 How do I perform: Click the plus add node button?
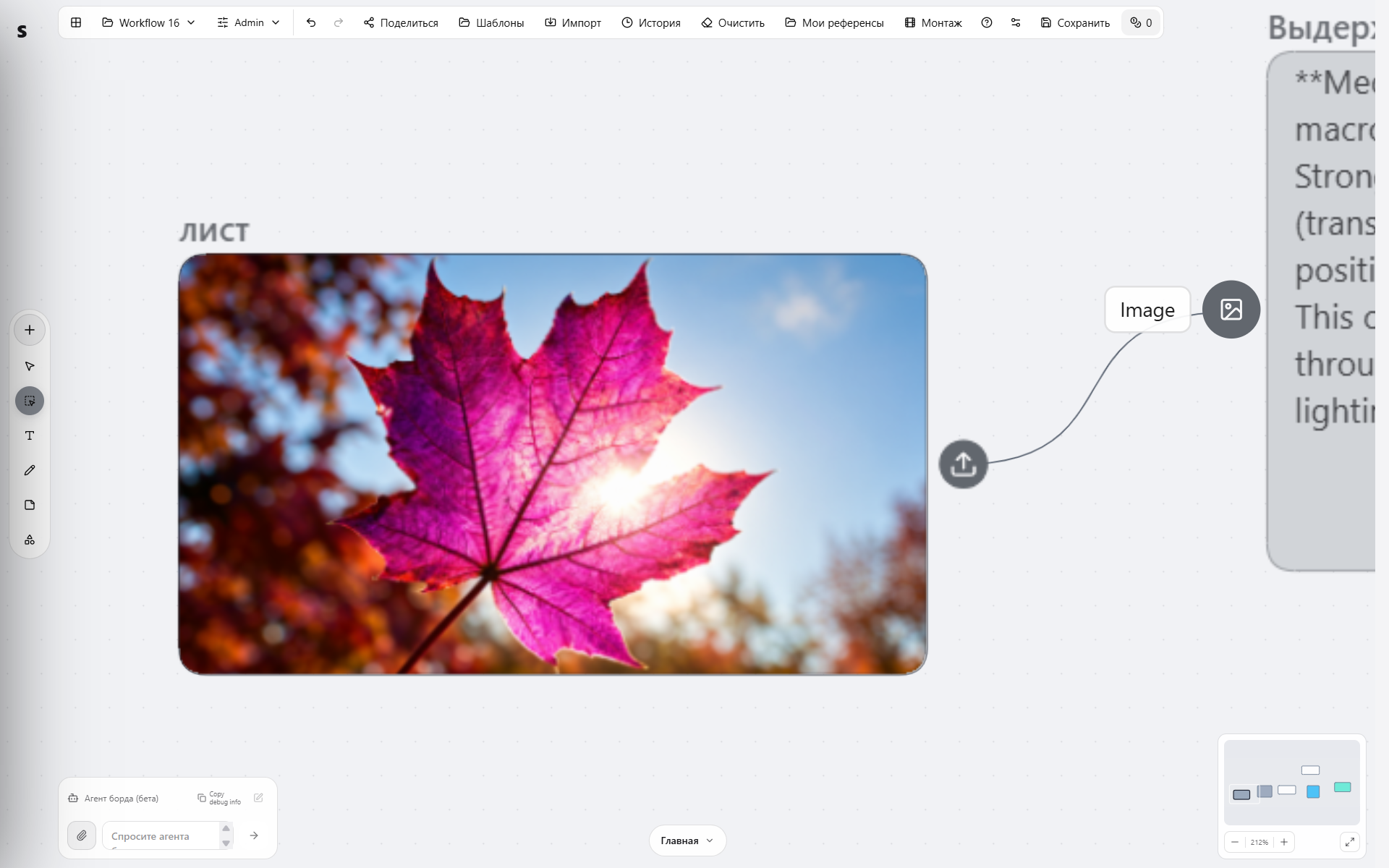click(30, 330)
